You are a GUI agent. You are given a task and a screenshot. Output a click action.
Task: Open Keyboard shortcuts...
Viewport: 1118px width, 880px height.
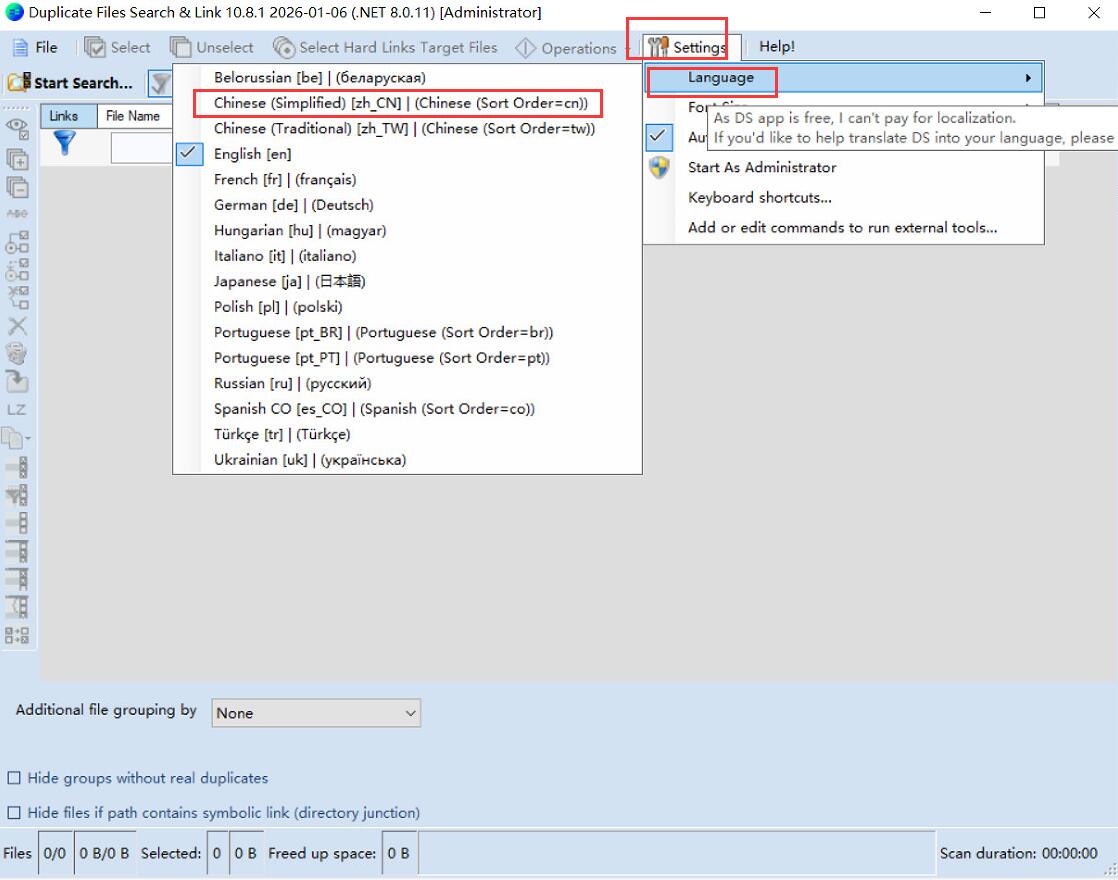(844, 198)
